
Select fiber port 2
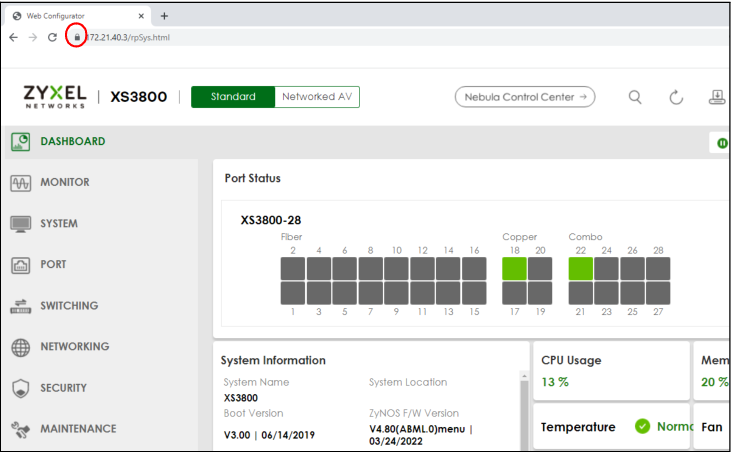click(x=293, y=269)
